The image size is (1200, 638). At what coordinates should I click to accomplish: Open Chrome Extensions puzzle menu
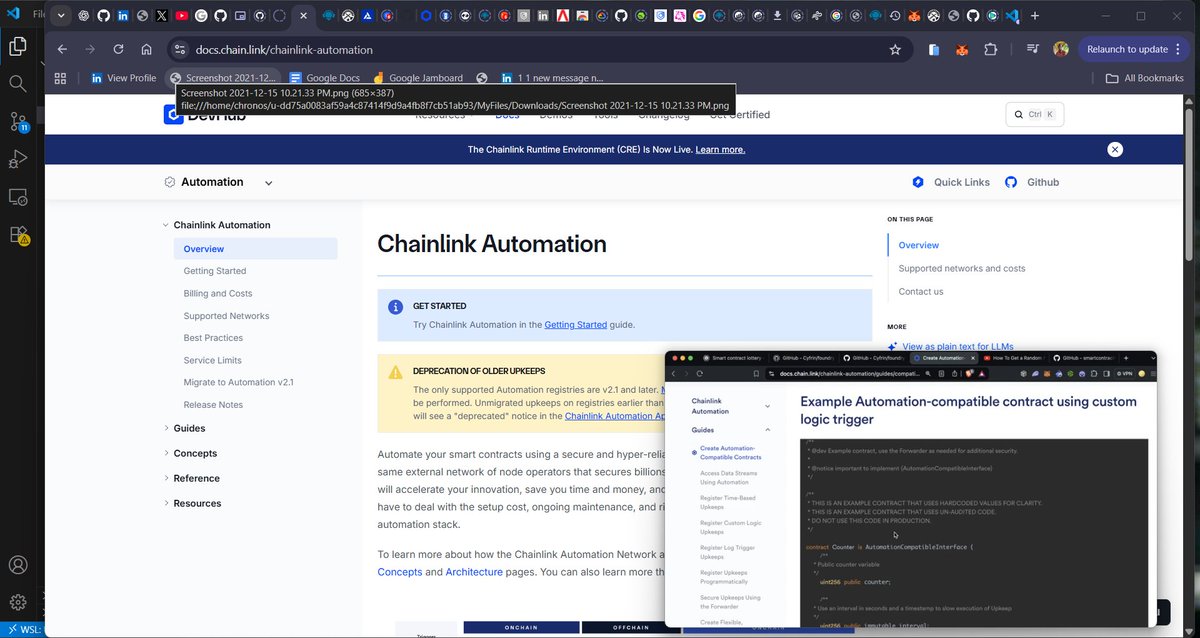(991, 49)
